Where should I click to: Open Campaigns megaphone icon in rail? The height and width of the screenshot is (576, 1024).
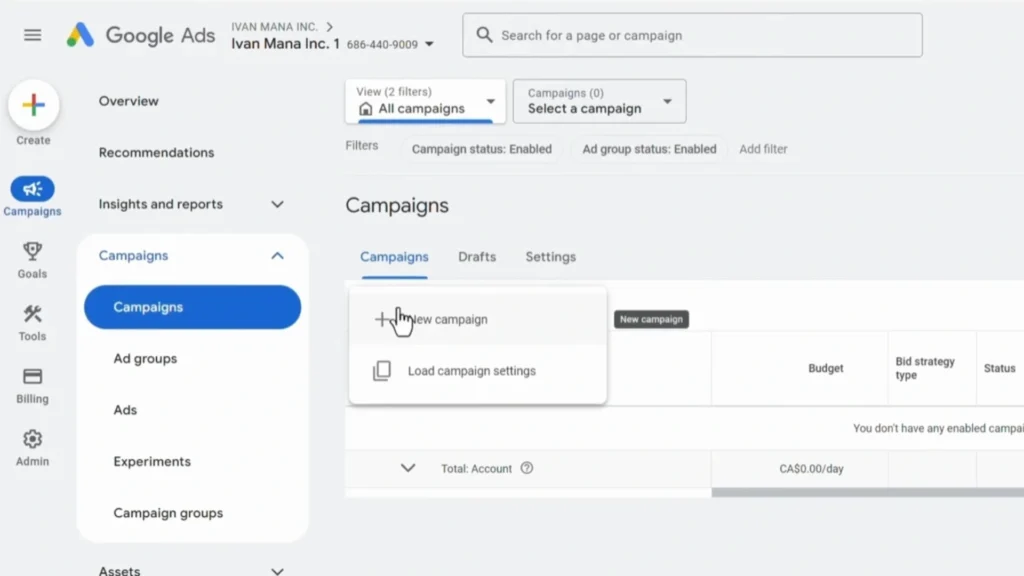(32, 189)
